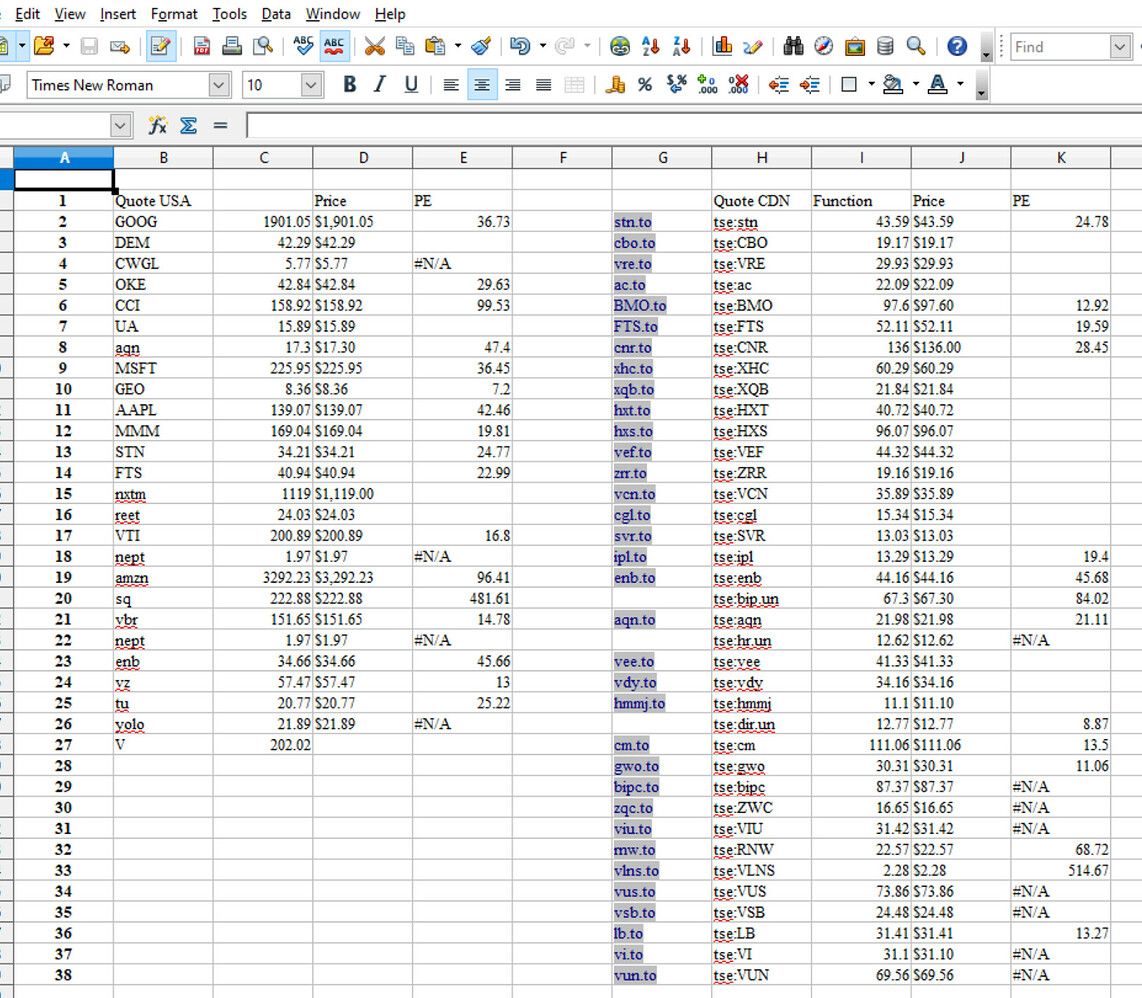Click the Function Wizard fx icon
1142x998 pixels.
(158, 125)
